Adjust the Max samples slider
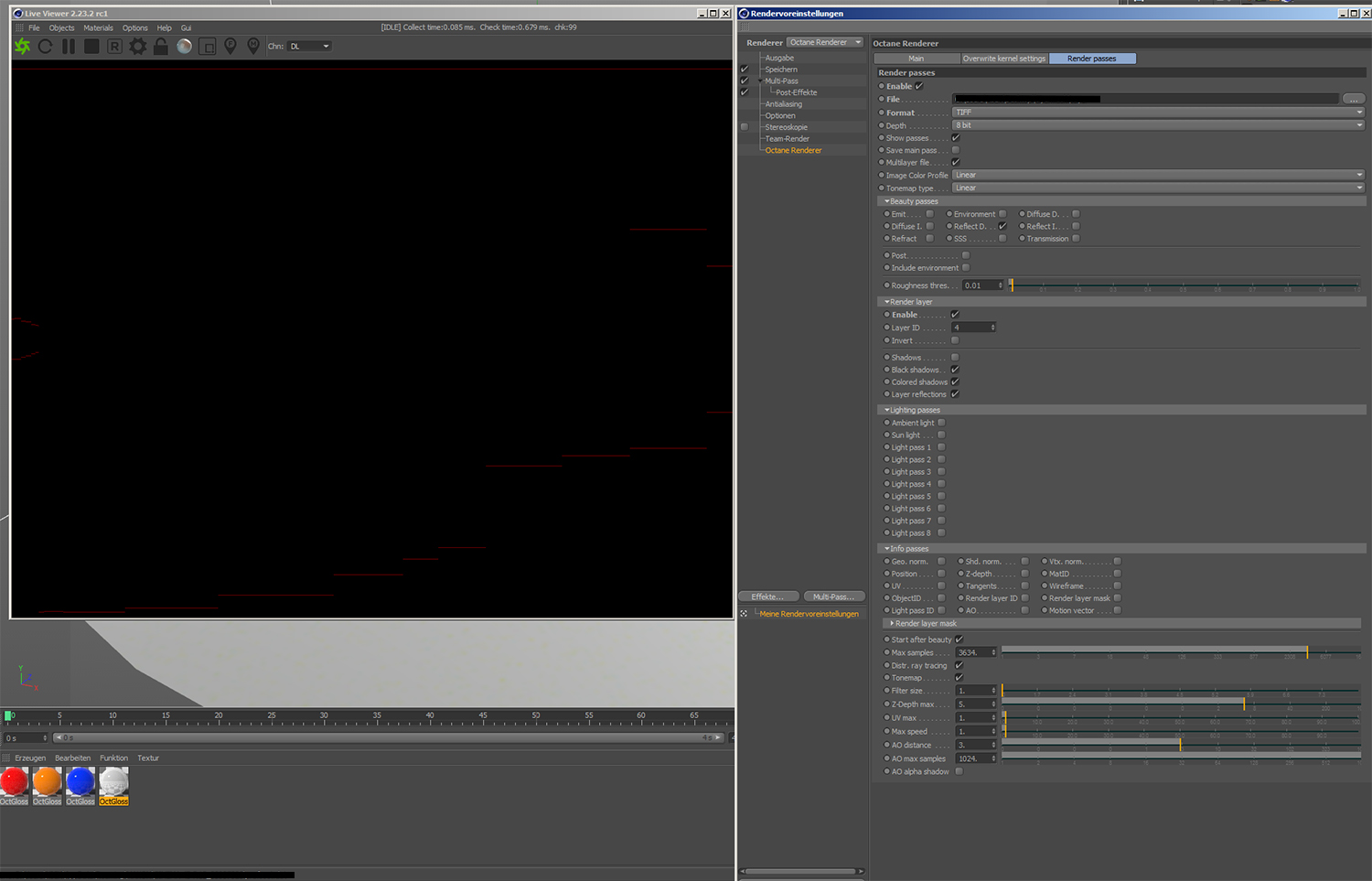Viewport: 1372px width, 881px height. click(x=1181, y=652)
